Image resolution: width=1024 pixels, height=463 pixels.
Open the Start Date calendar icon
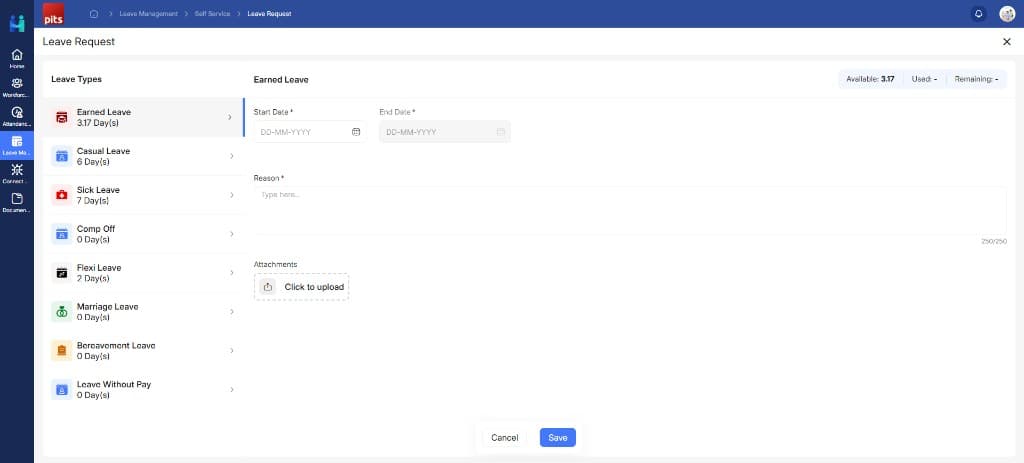tap(356, 132)
